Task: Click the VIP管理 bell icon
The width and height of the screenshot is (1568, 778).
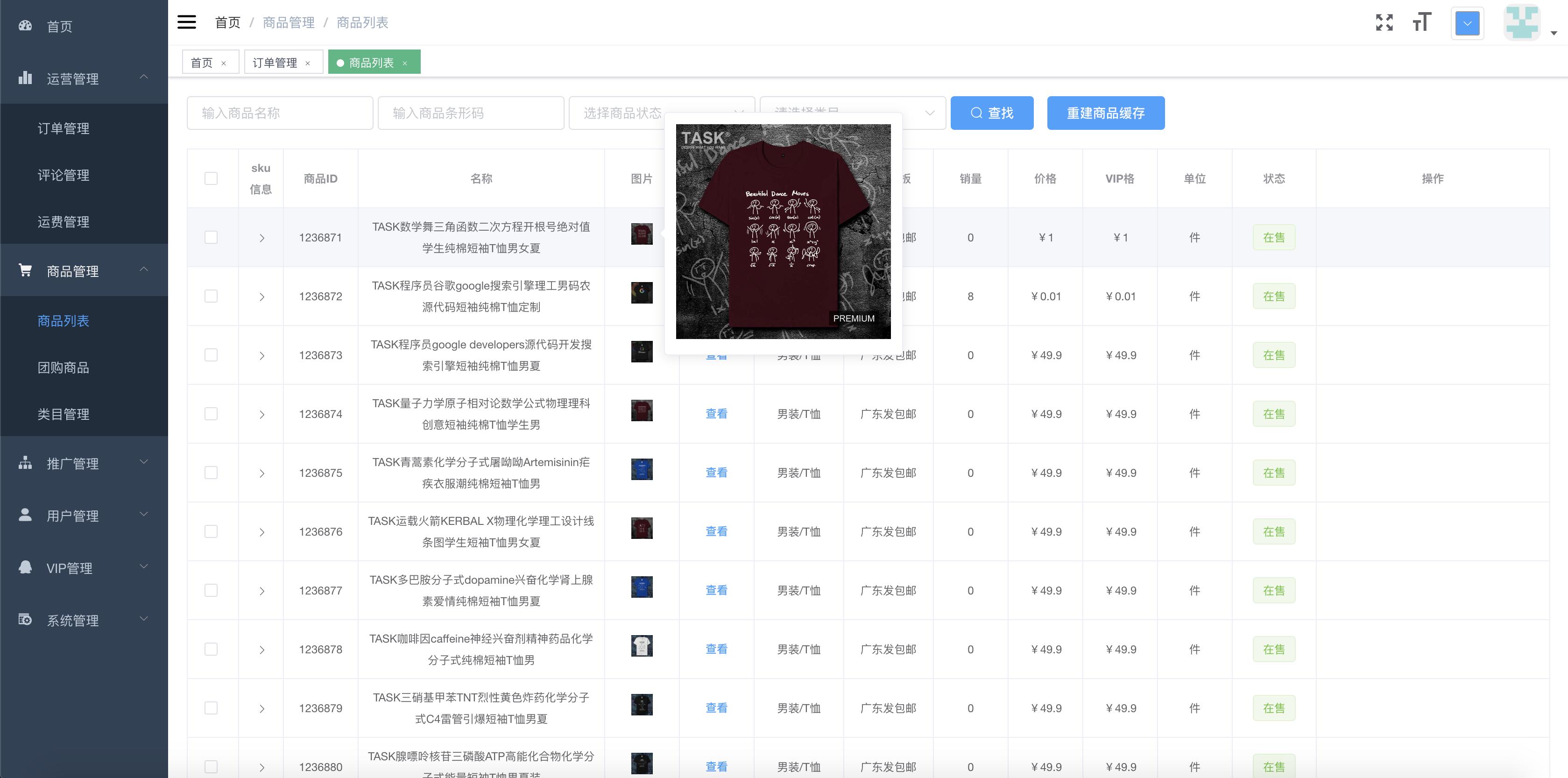Action: pyautogui.click(x=25, y=567)
